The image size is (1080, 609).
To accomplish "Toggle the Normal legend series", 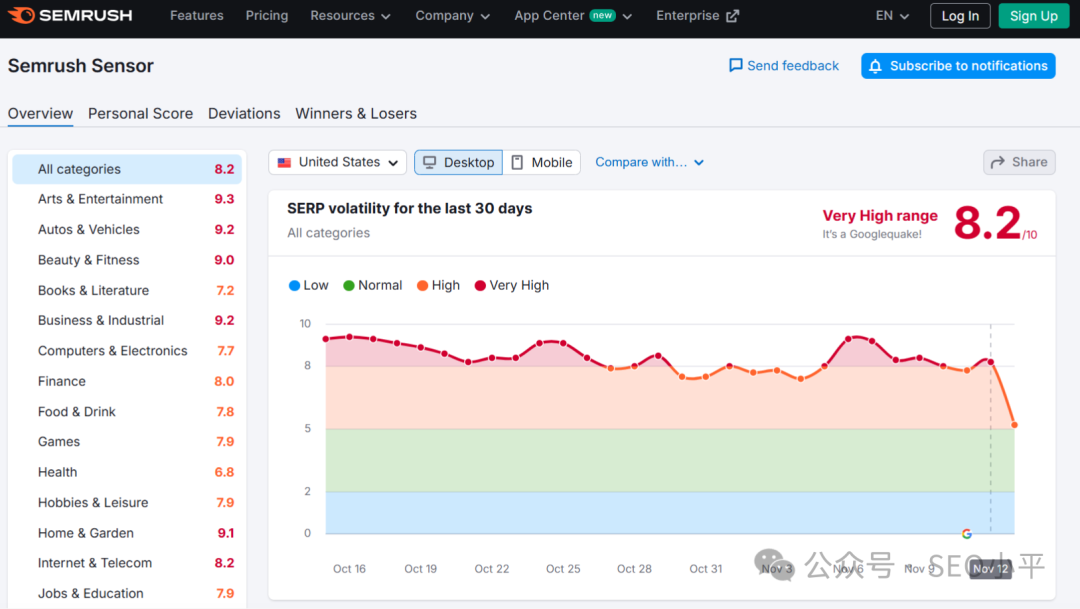I will coord(373,285).
